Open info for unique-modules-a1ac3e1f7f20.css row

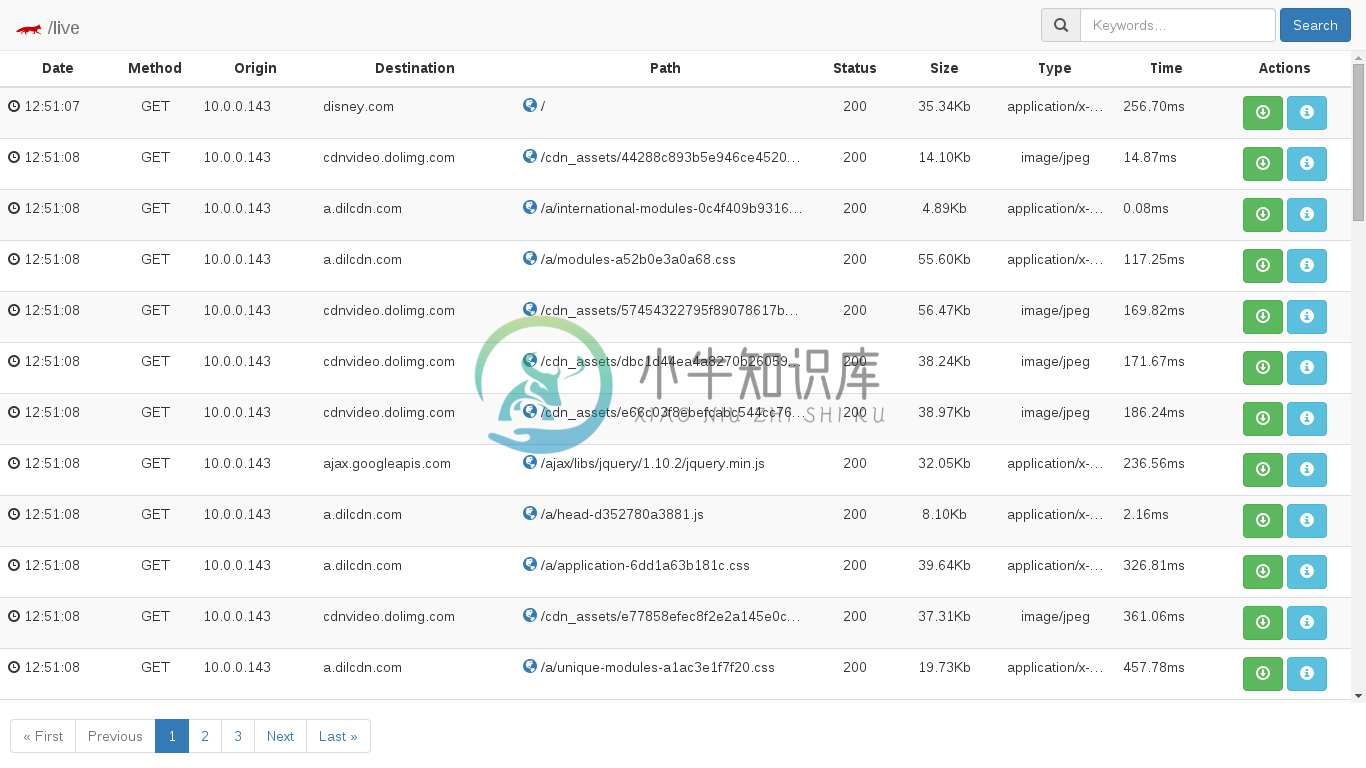(x=1307, y=674)
